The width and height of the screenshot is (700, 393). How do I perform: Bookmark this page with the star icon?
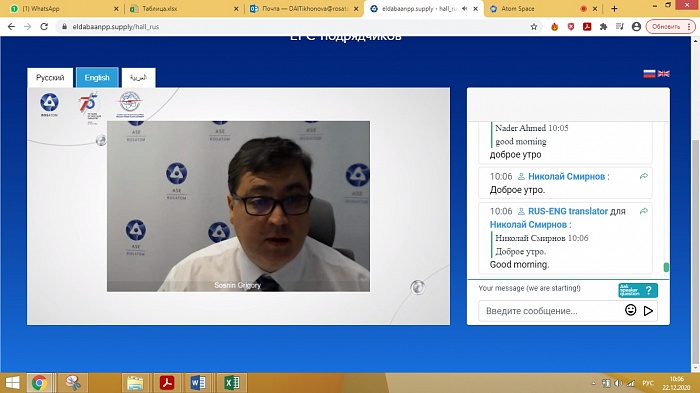pos(533,27)
